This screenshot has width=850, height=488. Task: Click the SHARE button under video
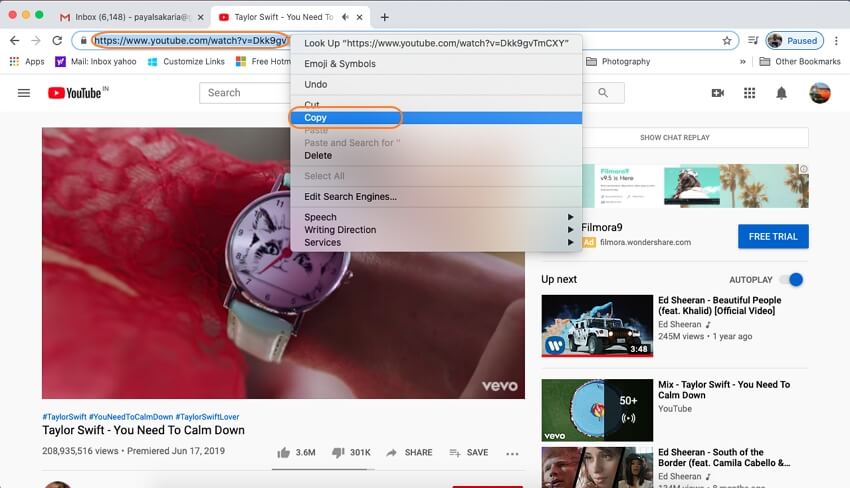point(409,452)
